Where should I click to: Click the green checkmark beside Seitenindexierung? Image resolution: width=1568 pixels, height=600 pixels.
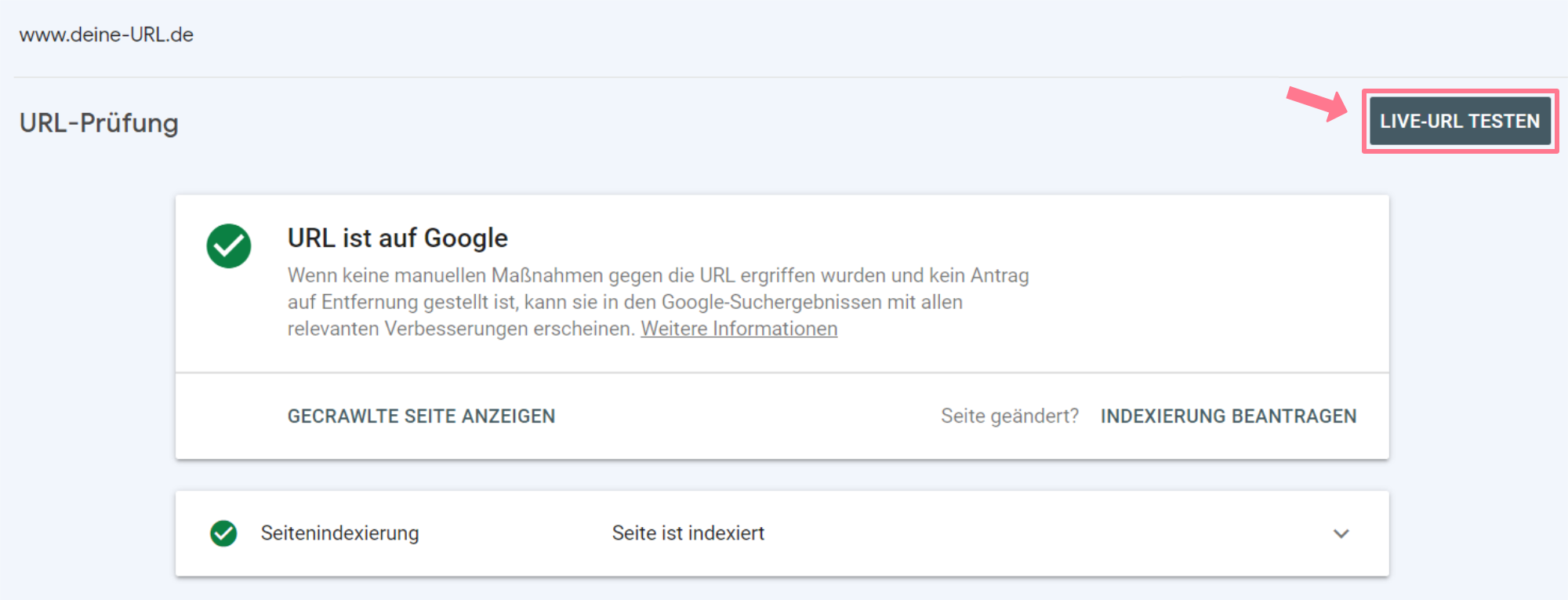click(223, 533)
